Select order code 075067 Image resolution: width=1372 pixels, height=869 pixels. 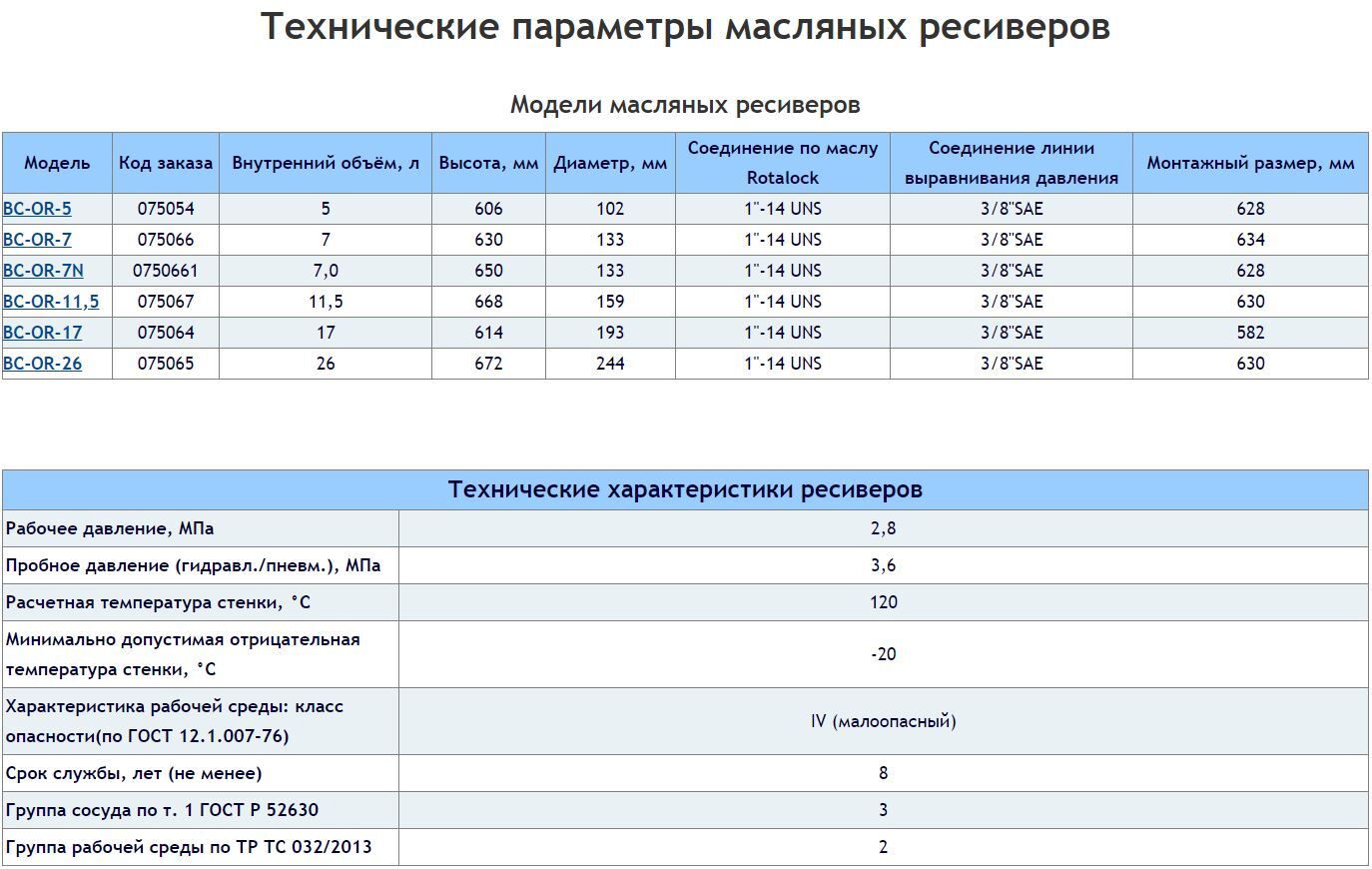coord(166,302)
